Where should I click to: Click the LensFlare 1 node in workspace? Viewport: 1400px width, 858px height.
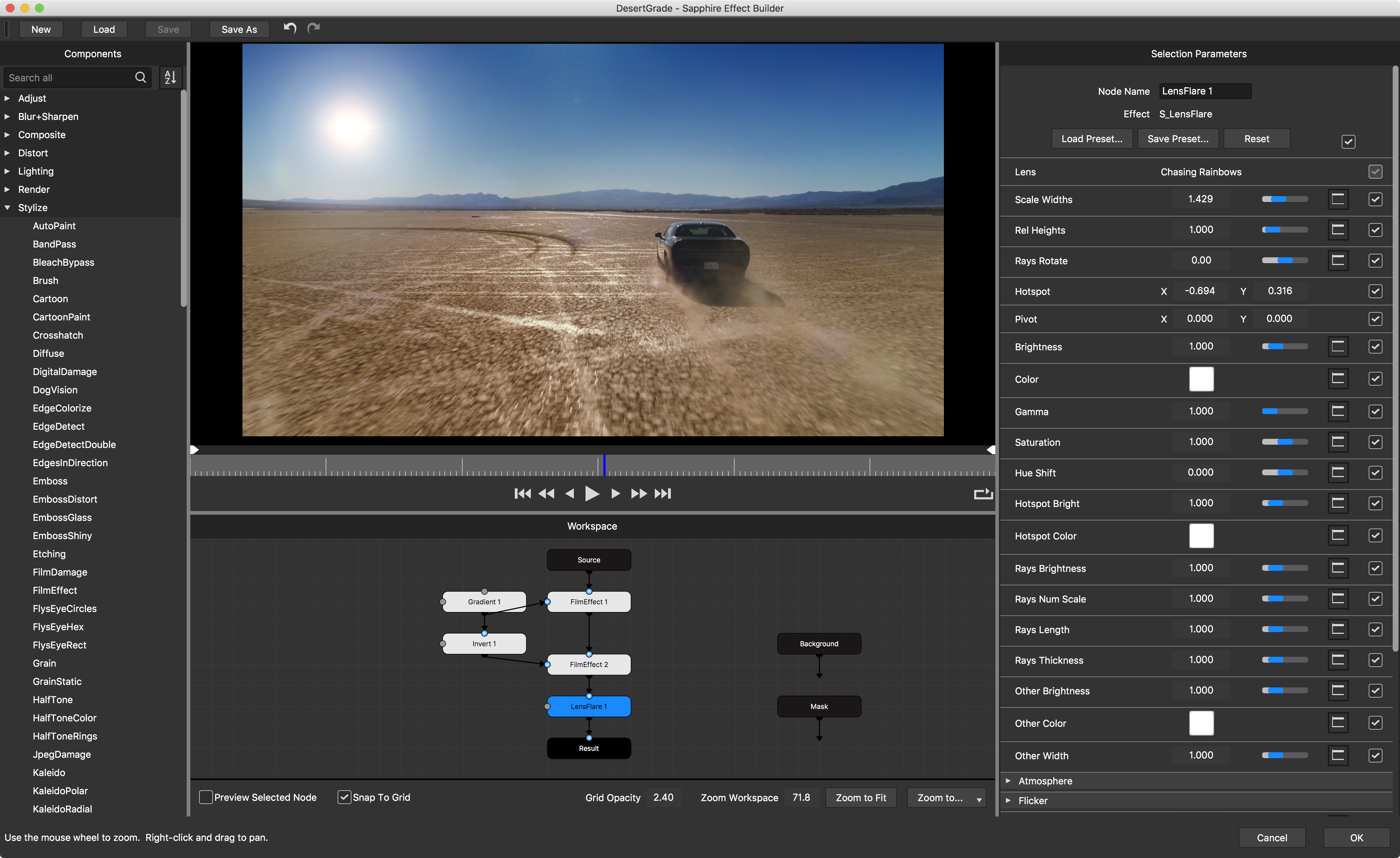click(x=589, y=706)
